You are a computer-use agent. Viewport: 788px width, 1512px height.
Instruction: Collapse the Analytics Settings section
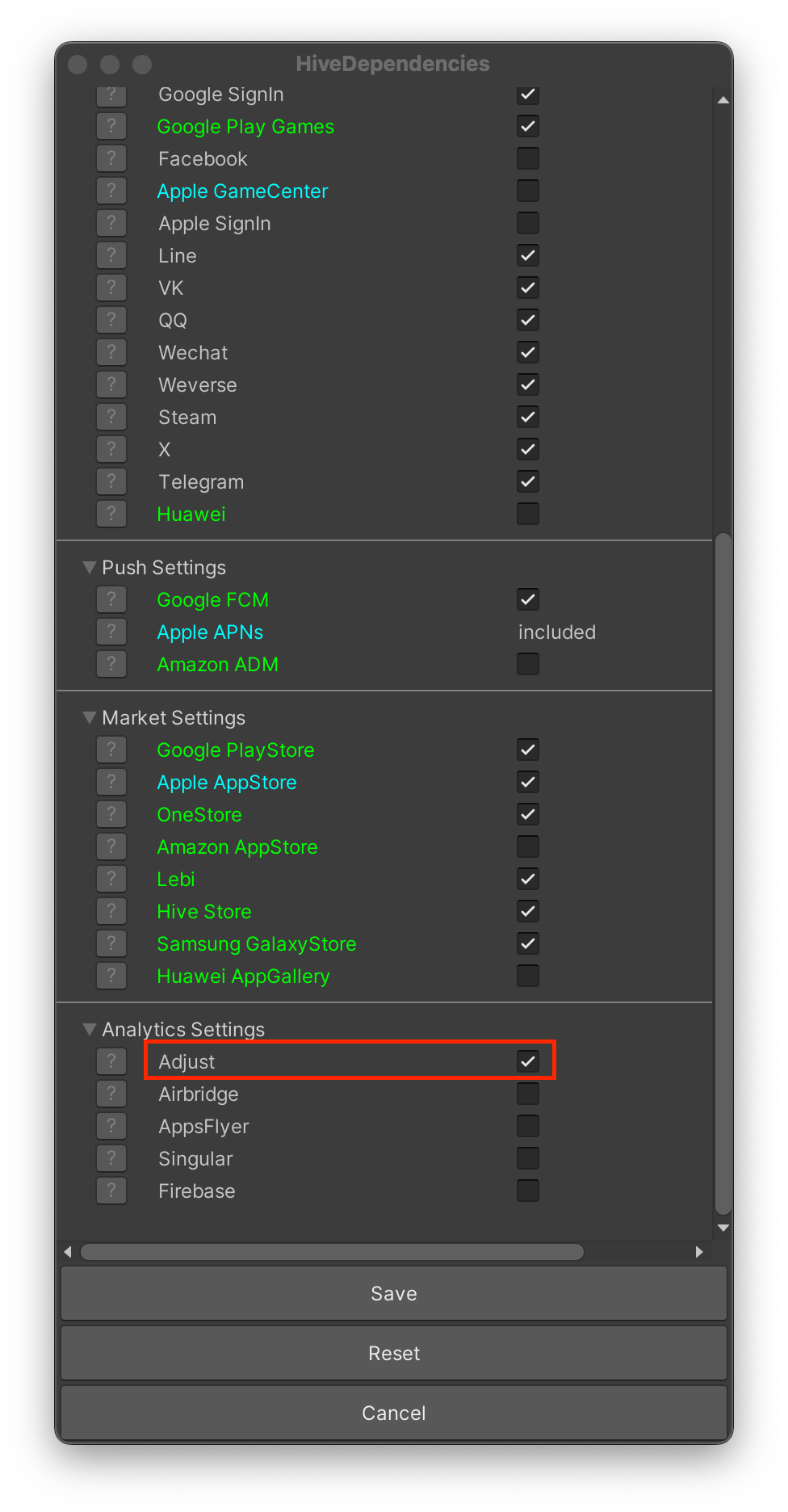pos(90,1030)
